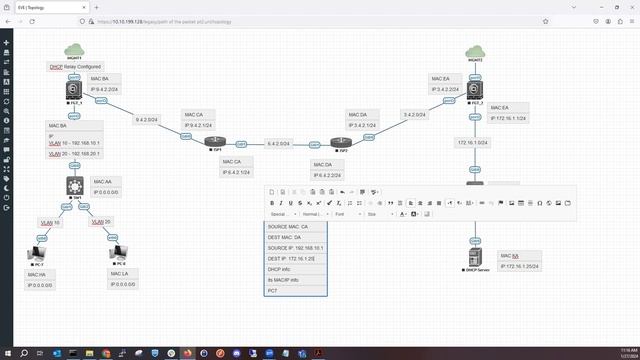Select the EVE | Topology browser tab
This screenshot has height=360, width=640.
tap(51, 7)
